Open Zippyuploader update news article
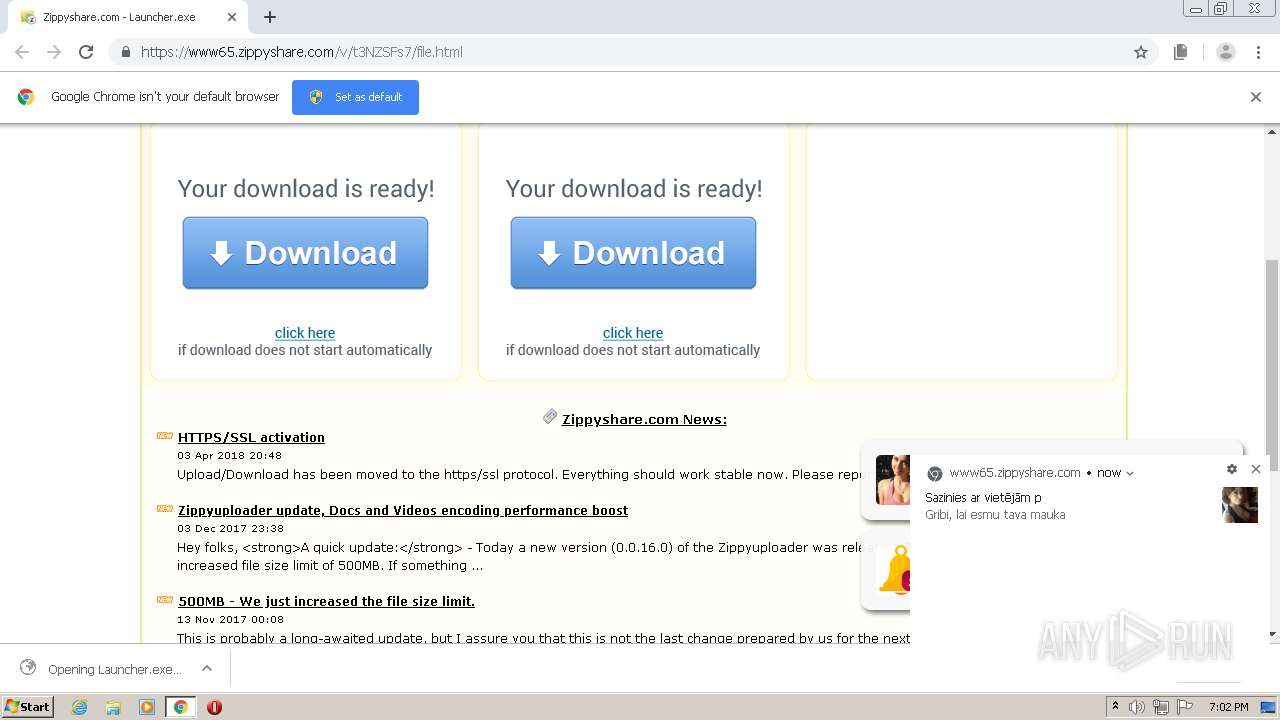 [403, 511]
